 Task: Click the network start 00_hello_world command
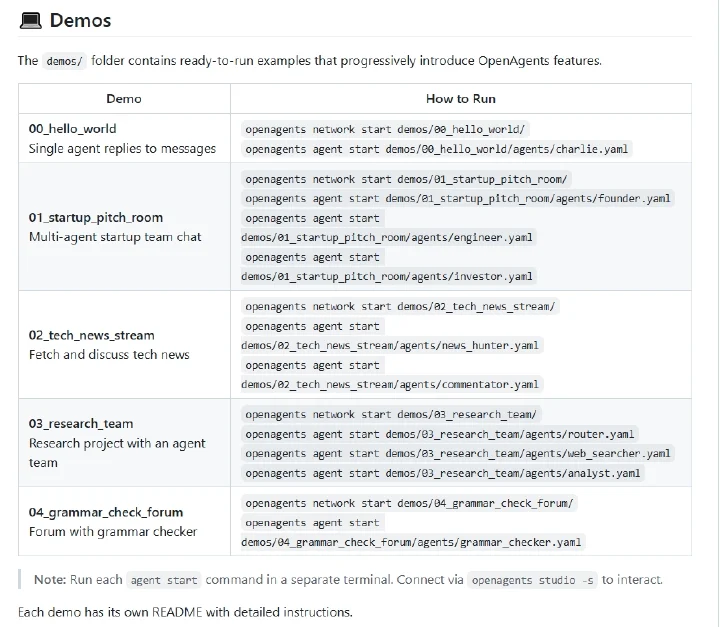click(385, 130)
